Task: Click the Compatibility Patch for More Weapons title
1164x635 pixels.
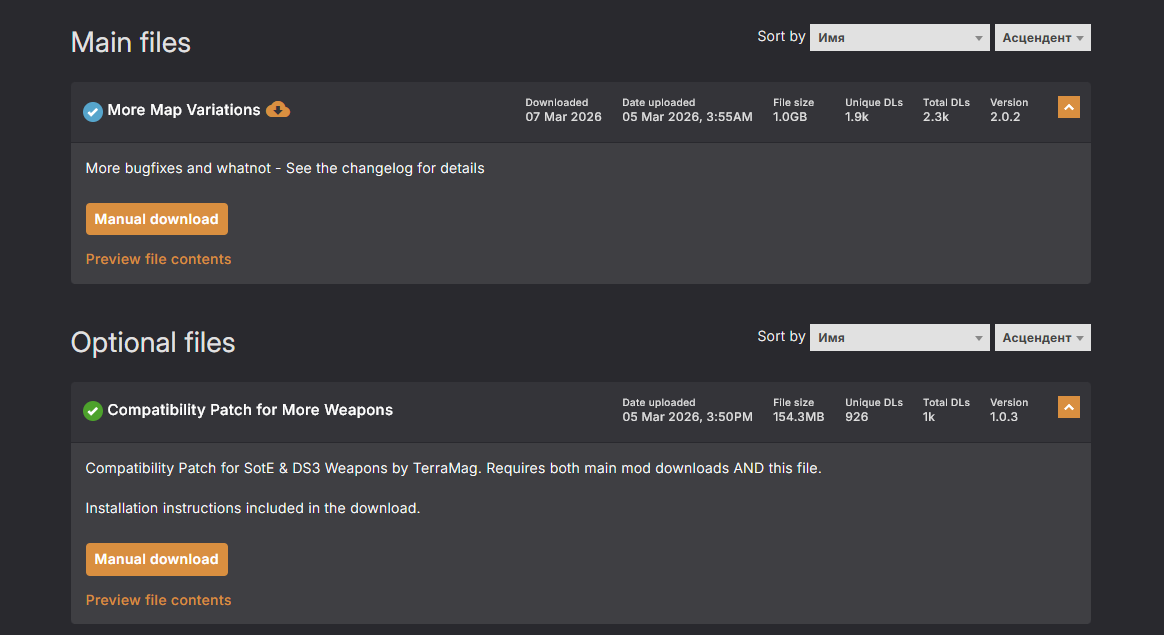Action: pyautogui.click(x=250, y=410)
